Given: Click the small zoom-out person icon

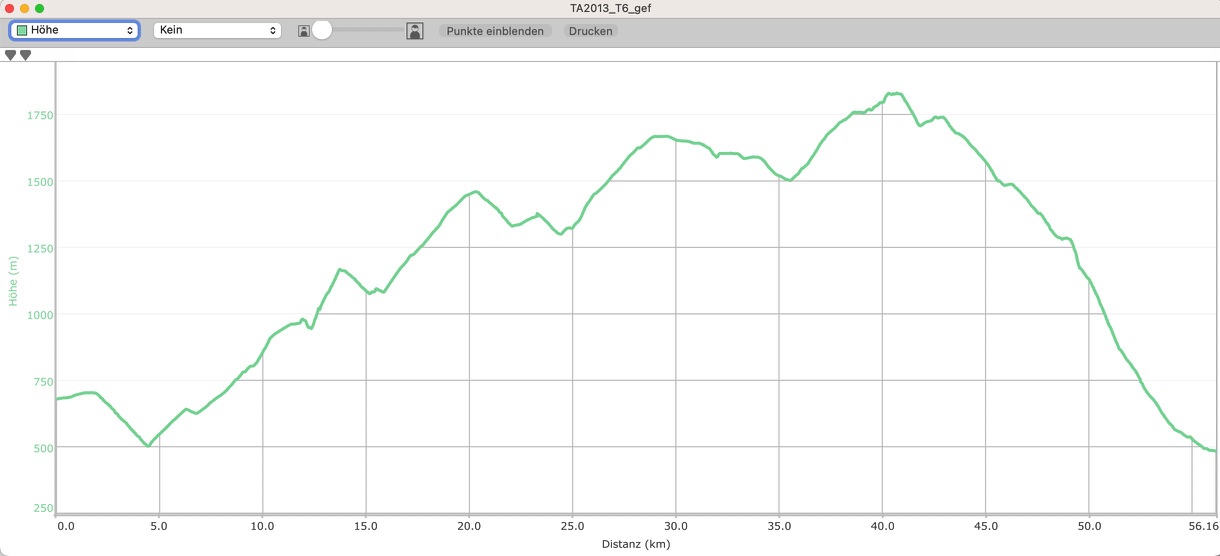Looking at the screenshot, I should (x=304, y=32).
